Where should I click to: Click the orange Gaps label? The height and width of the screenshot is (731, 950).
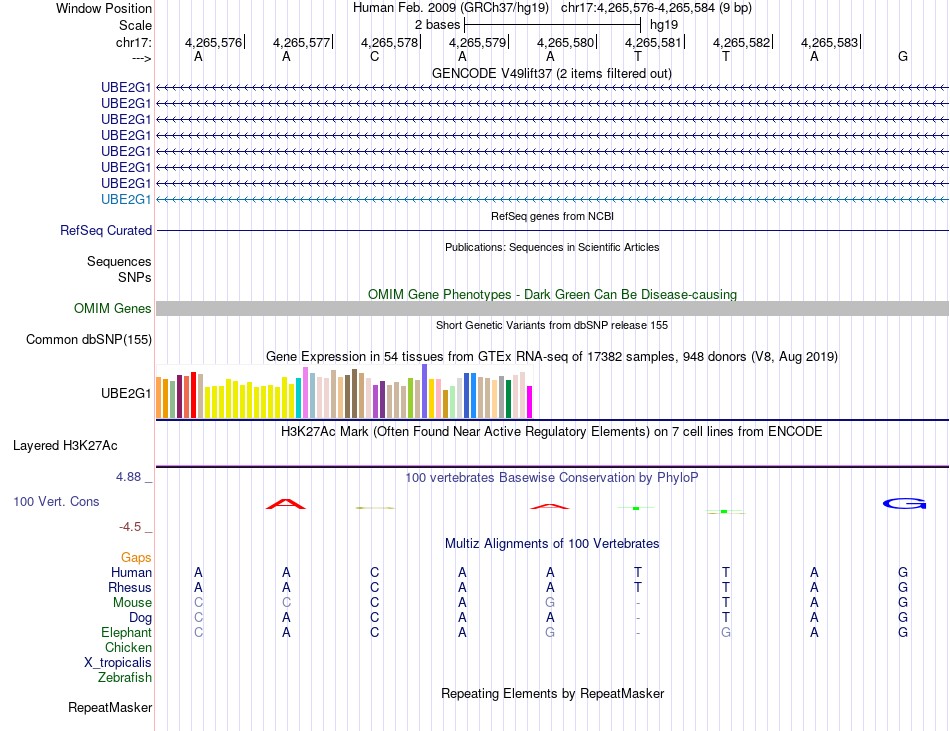coord(136,557)
